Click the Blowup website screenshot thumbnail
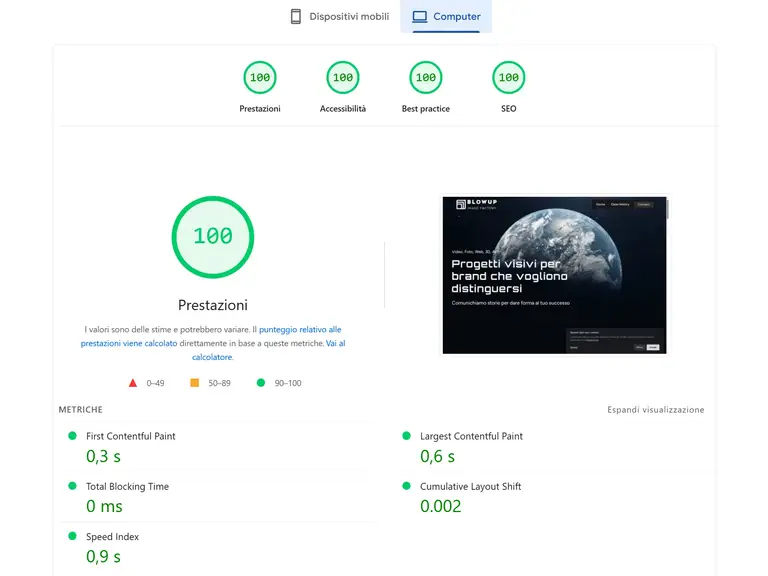The image size is (768, 576). click(x=554, y=275)
